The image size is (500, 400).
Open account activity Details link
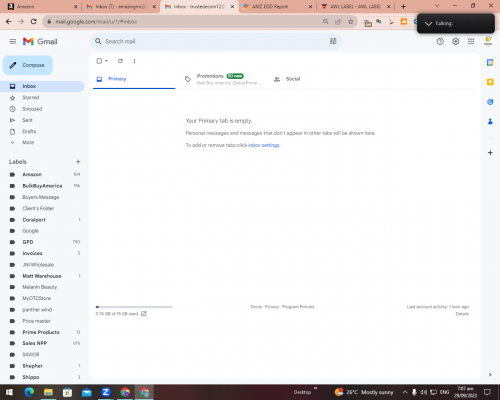(x=462, y=314)
